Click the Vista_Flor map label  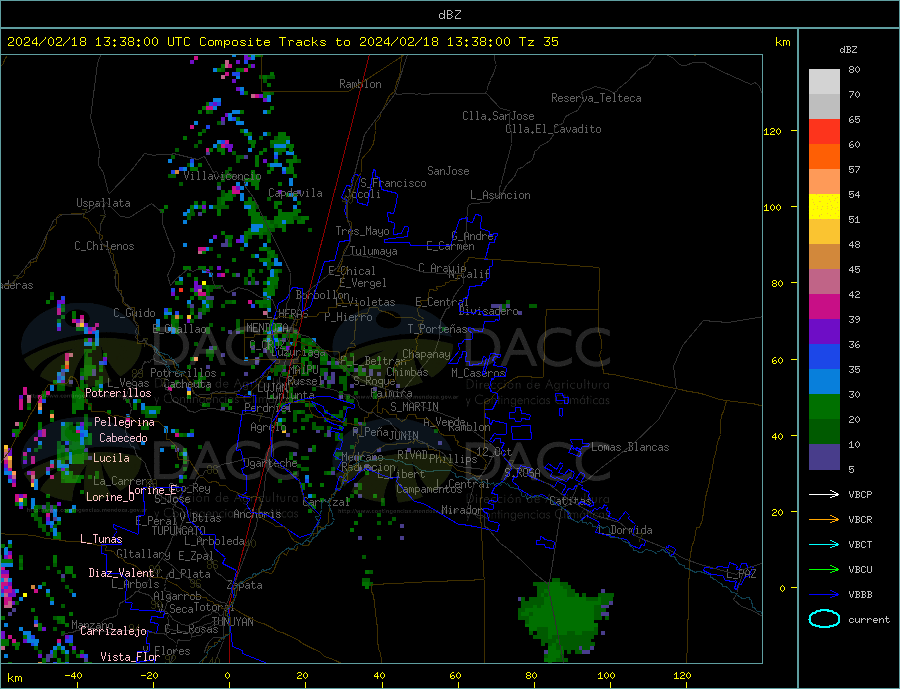130,657
